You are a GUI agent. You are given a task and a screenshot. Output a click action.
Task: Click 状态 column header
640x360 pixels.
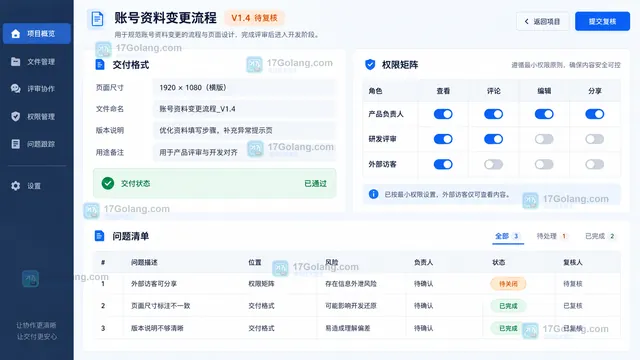point(498,262)
